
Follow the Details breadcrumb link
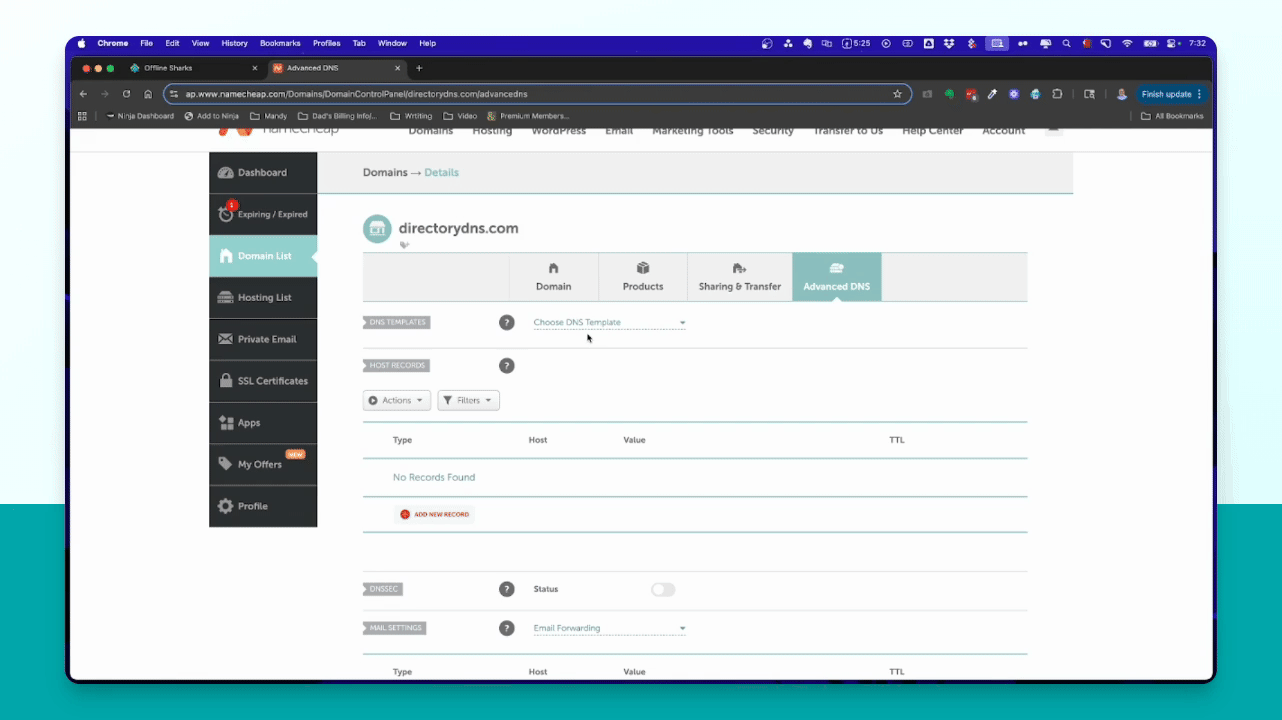tap(441, 173)
